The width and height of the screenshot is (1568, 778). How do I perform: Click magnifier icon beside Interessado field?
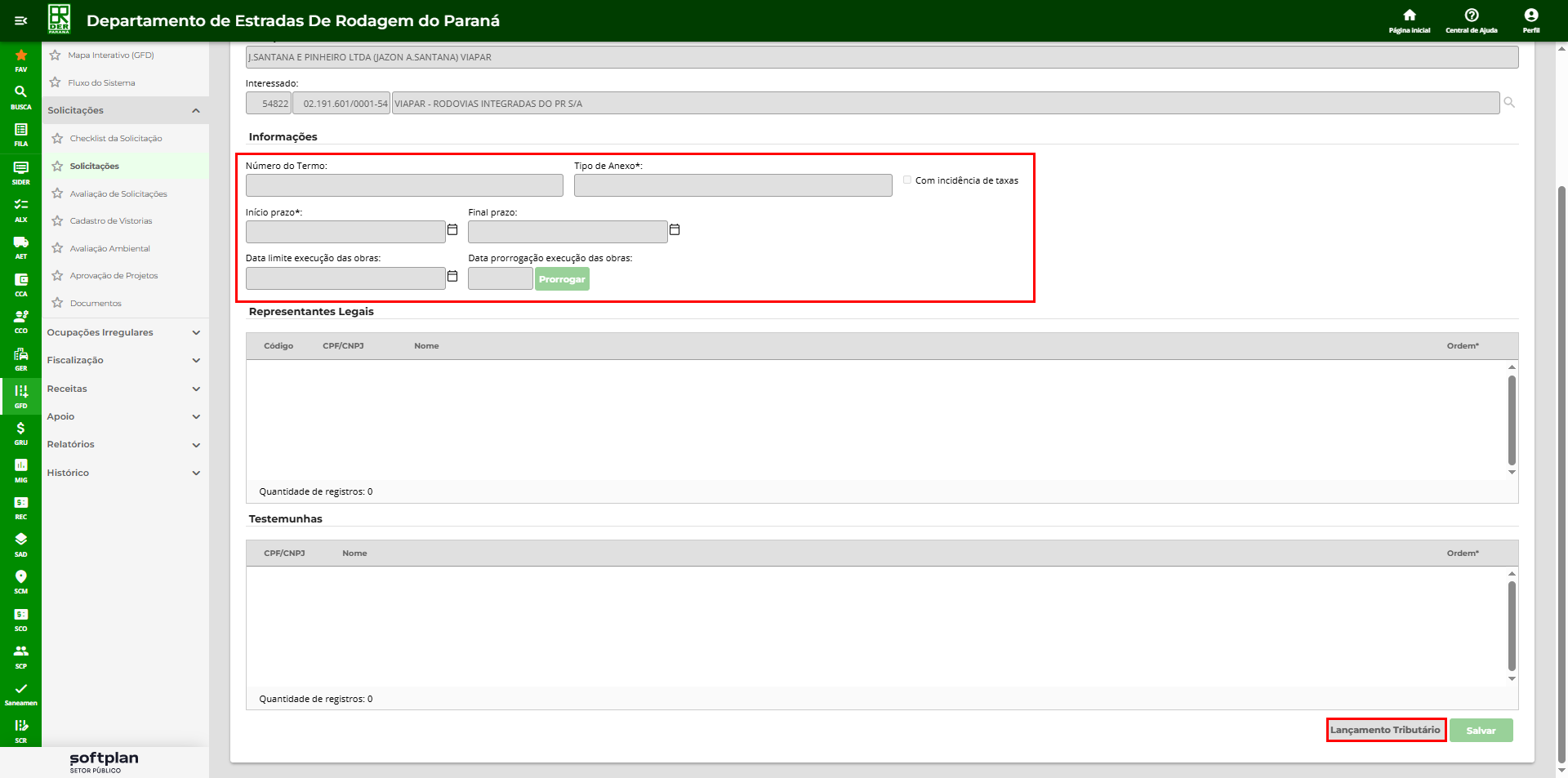pyautogui.click(x=1509, y=103)
